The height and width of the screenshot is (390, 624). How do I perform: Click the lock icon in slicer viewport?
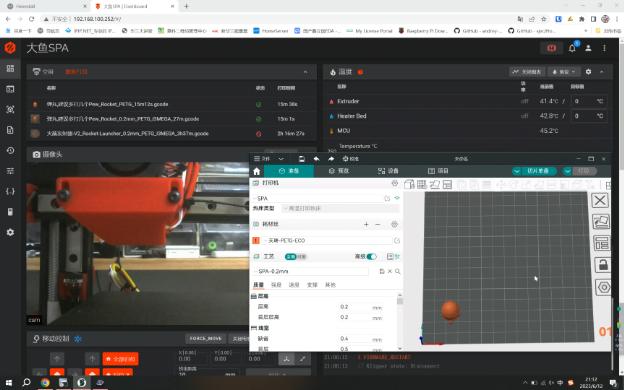pos(602,265)
